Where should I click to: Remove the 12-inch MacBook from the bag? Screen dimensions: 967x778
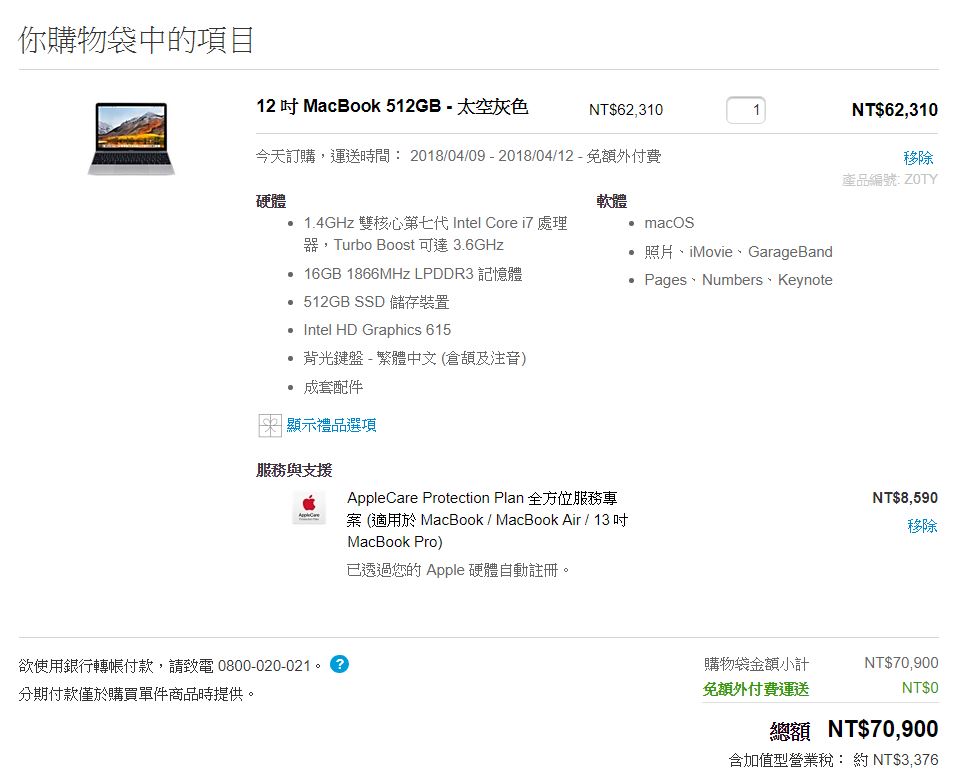coord(918,158)
